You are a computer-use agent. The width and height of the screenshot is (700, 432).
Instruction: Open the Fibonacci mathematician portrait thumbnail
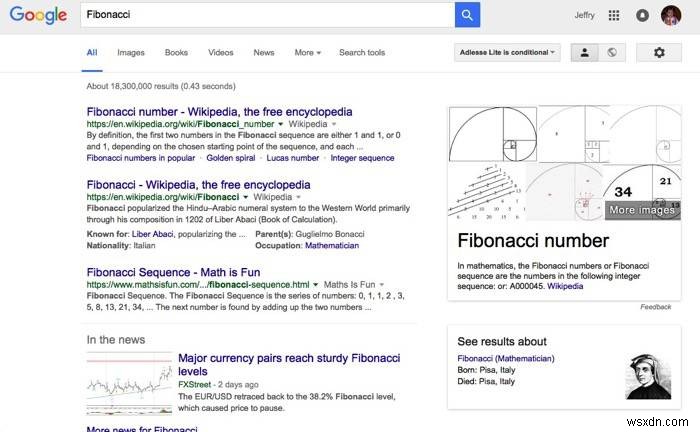click(x=648, y=375)
